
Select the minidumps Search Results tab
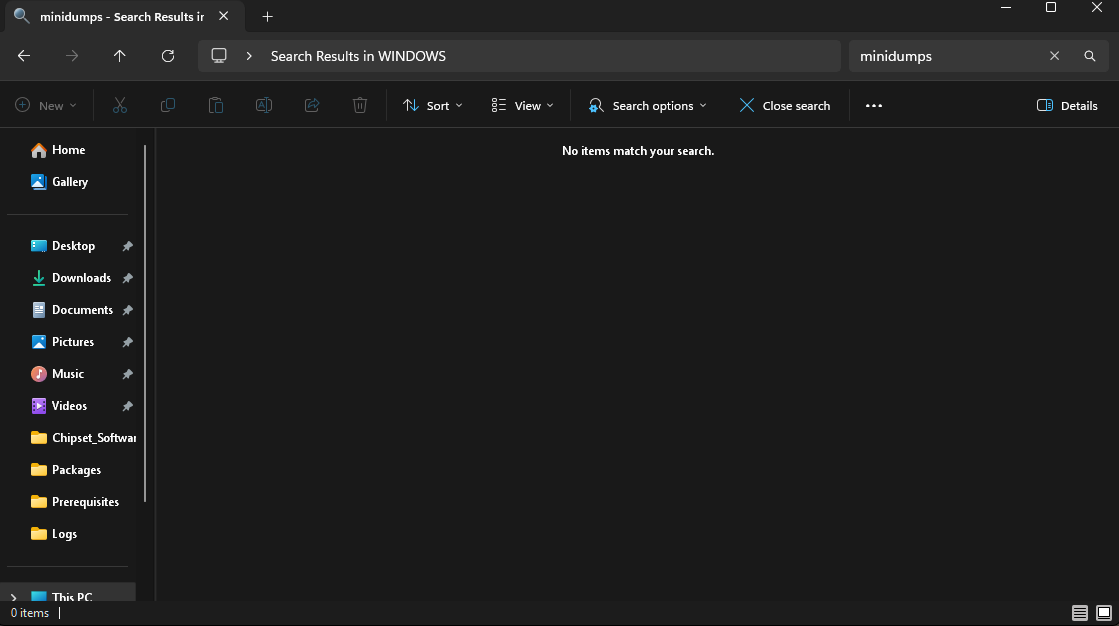click(x=123, y=16)
